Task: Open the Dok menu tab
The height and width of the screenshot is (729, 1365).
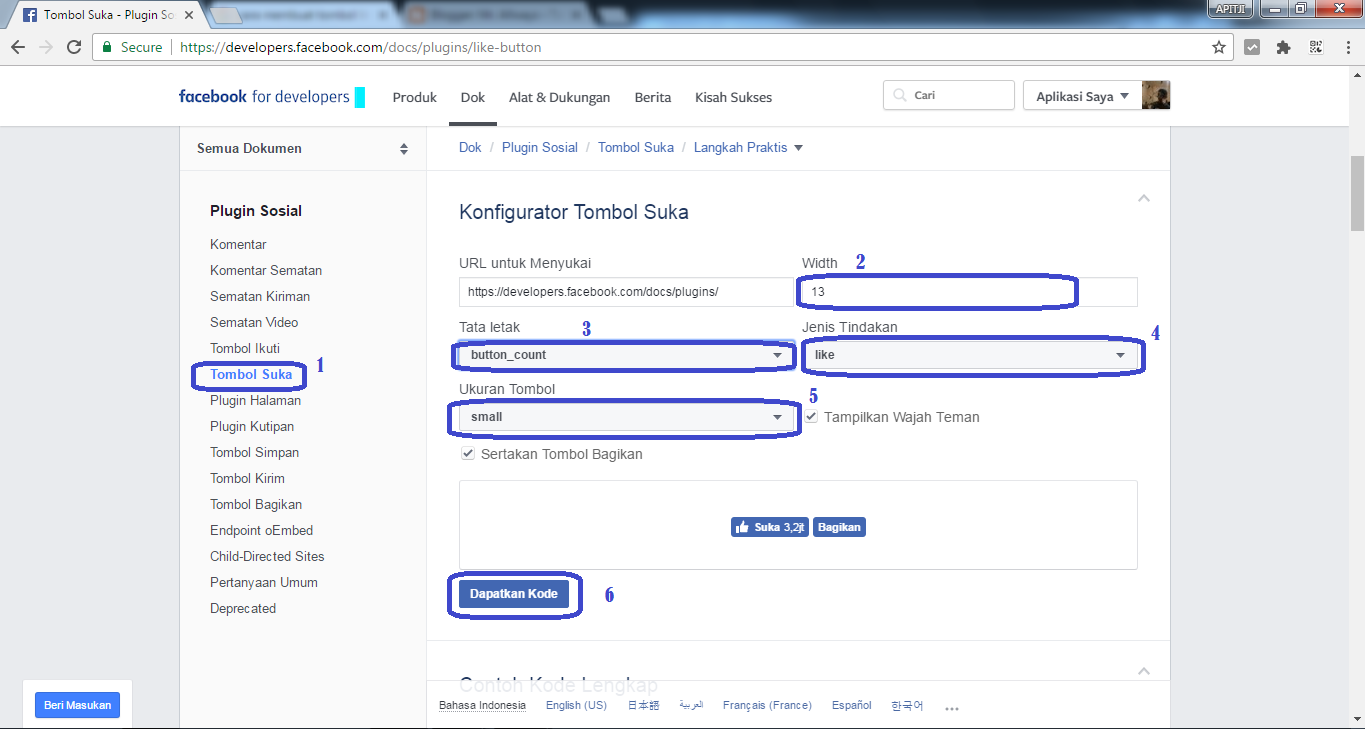Action: pos(473,97)
